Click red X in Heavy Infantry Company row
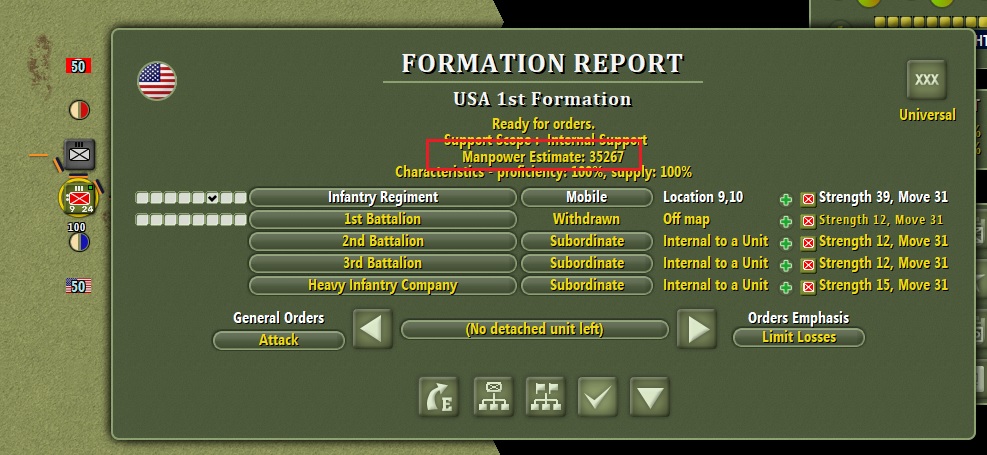Image resolution: width=987 pixels, height=455 pixels. click(808, 287)
